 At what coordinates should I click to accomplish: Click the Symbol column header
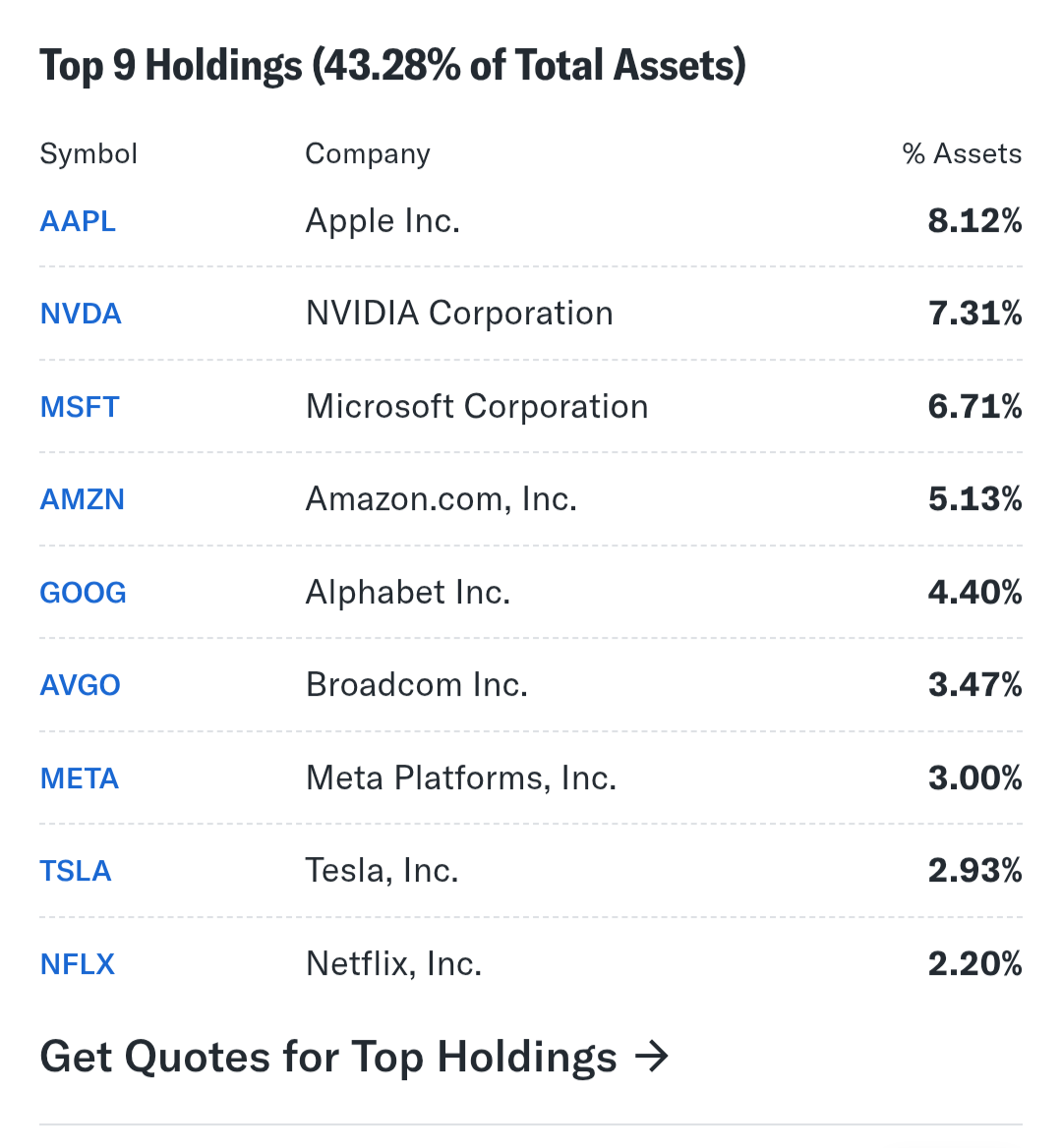(x=88, y=154)
